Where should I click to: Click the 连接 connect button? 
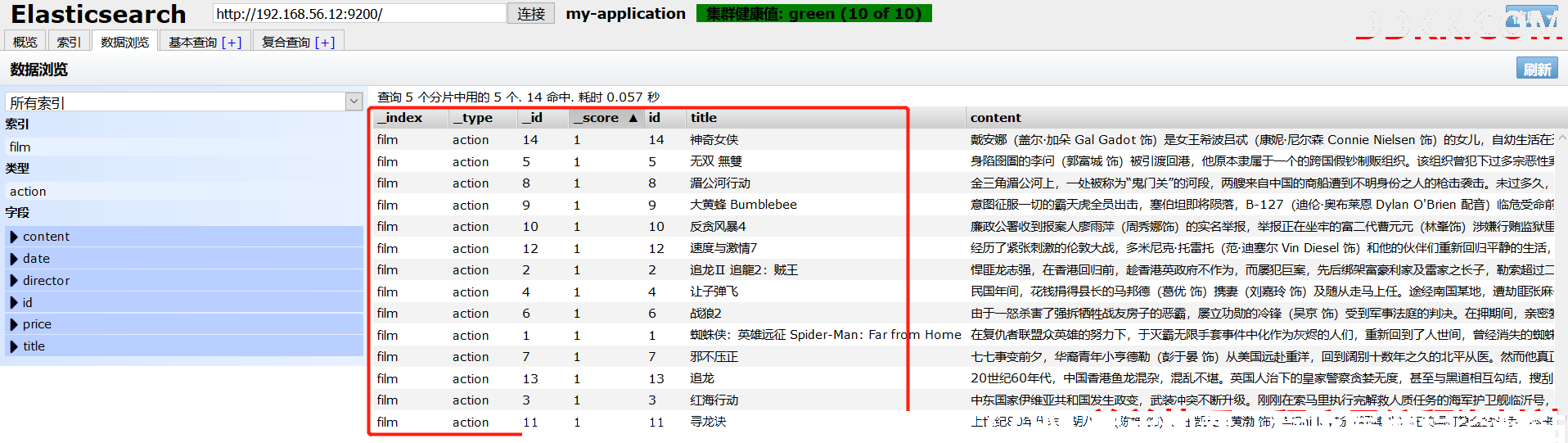531,14
